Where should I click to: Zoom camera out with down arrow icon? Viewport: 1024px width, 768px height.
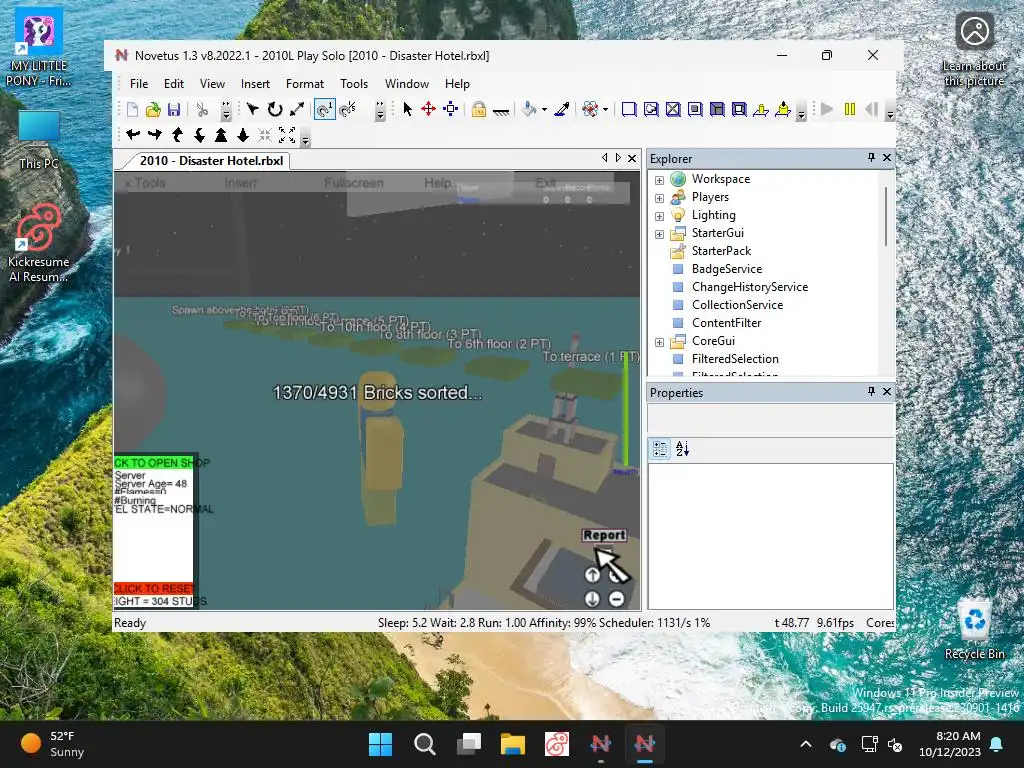tap(243, 135)
